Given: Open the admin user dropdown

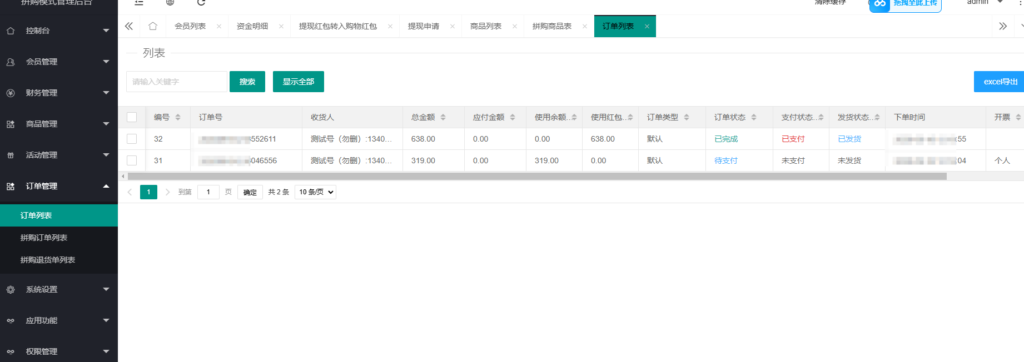Looking at the screenshot, I should pos(985,3).
